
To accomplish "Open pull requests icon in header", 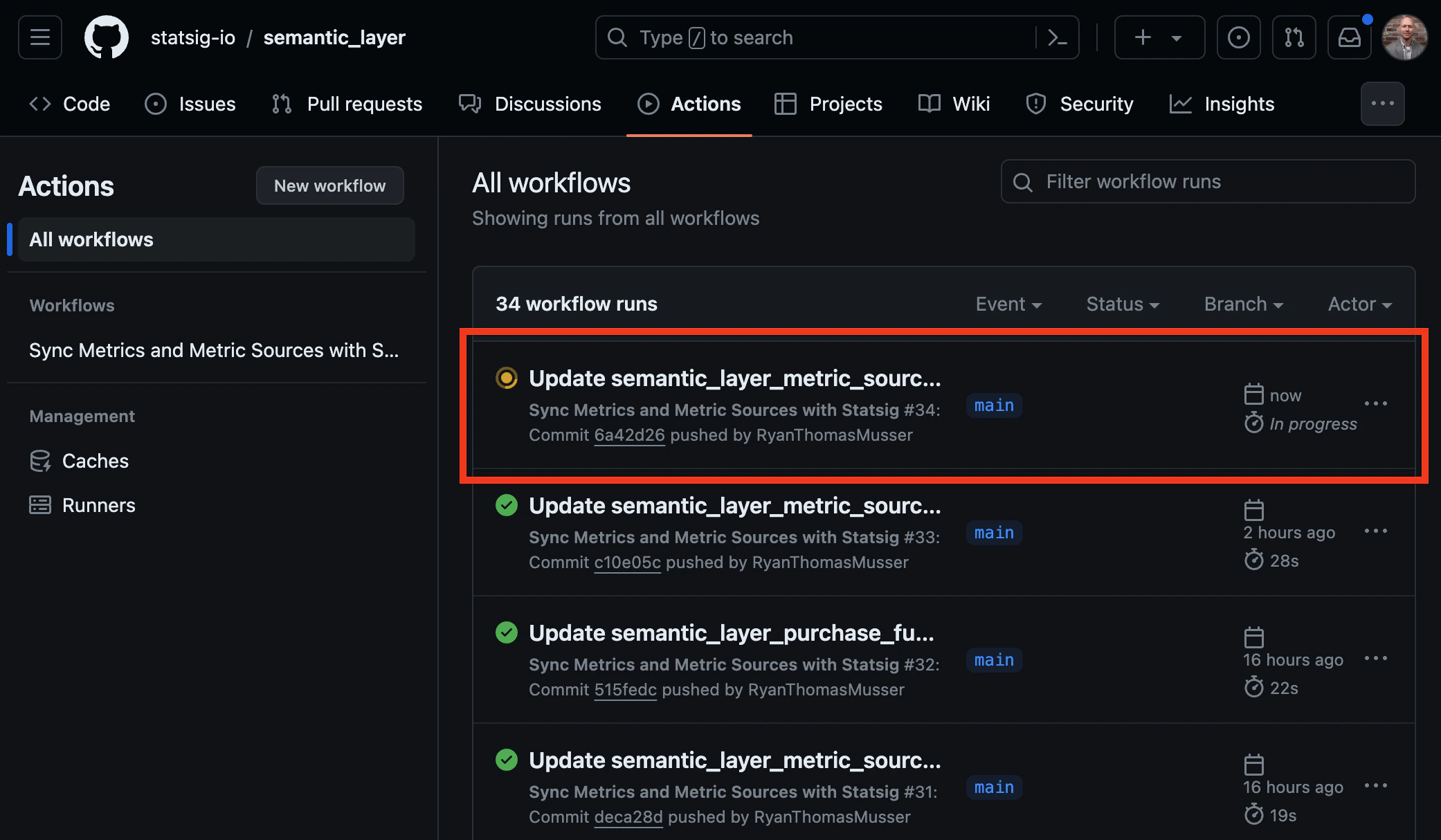I will point(1294,37).
